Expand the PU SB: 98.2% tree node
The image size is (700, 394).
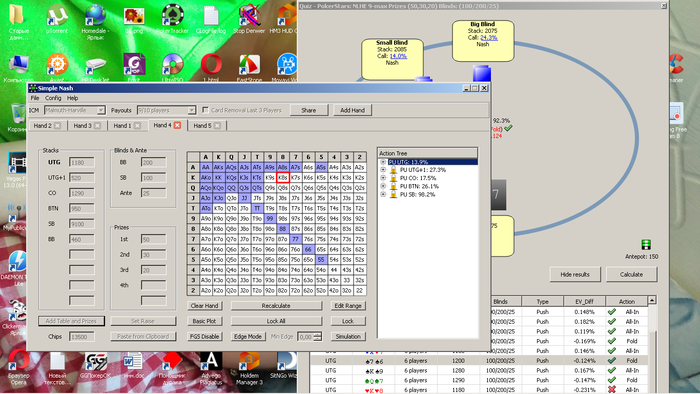pos(383,194)
